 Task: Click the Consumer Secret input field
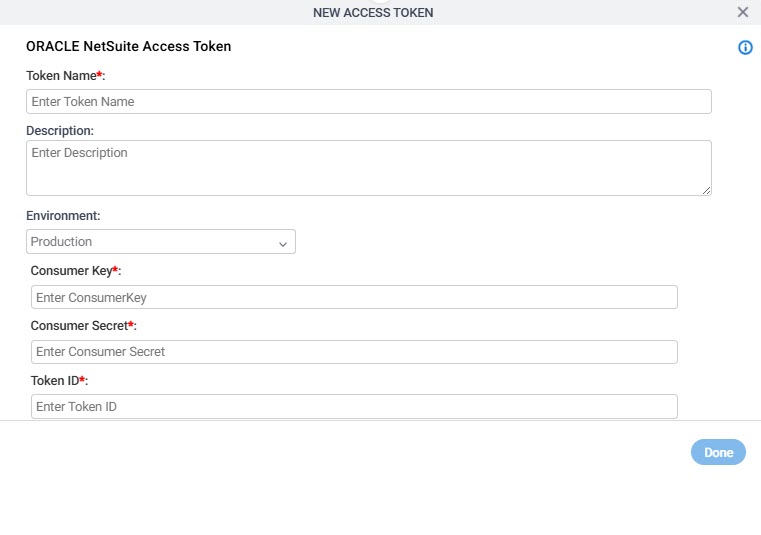pos(354,352)
